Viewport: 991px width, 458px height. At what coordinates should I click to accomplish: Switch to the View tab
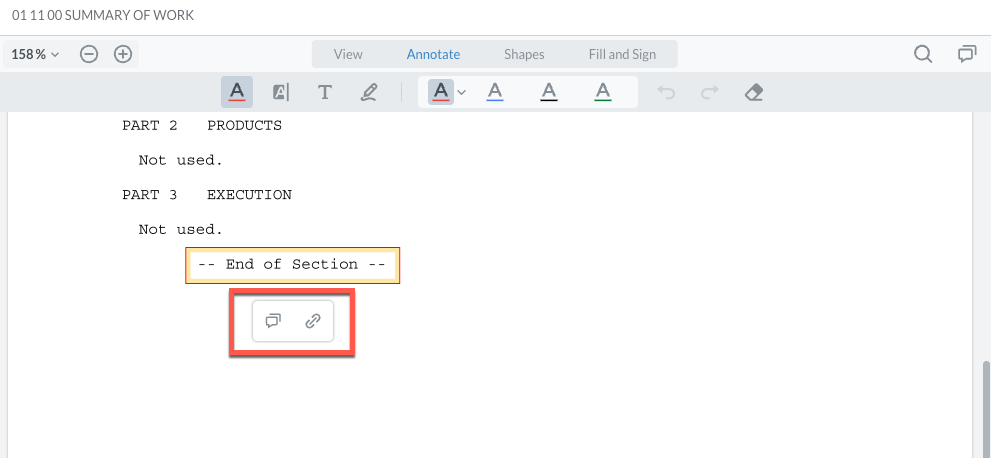pyautogui.click(x=348, y=54)
